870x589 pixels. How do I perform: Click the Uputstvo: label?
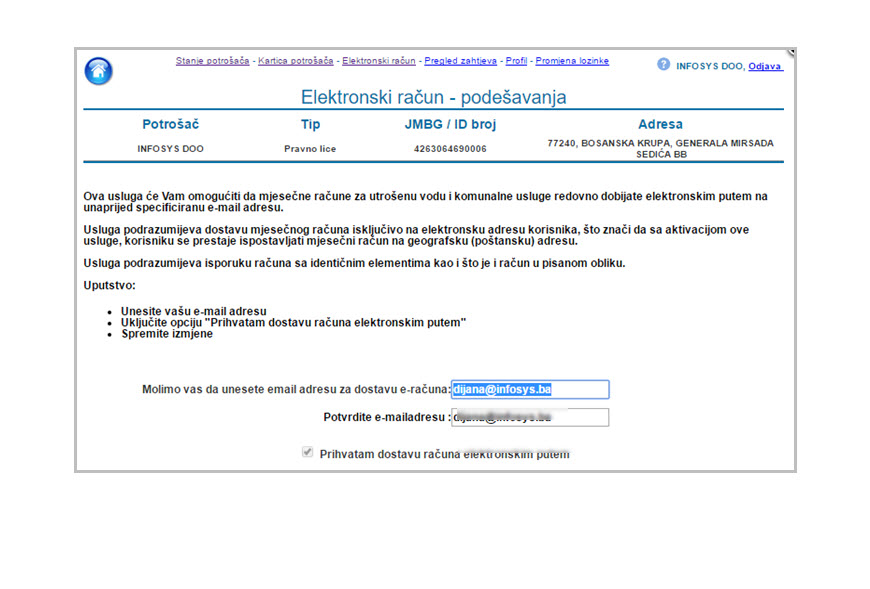109,286
